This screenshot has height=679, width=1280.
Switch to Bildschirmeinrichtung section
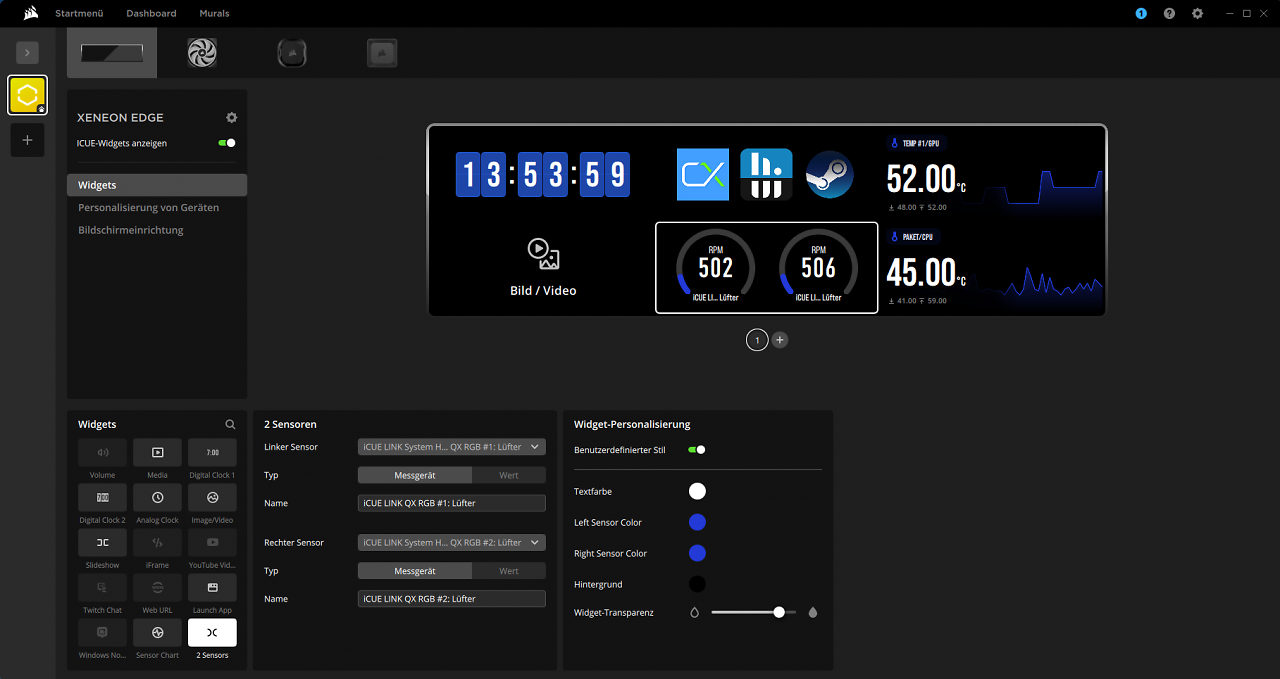coord(131,230)
